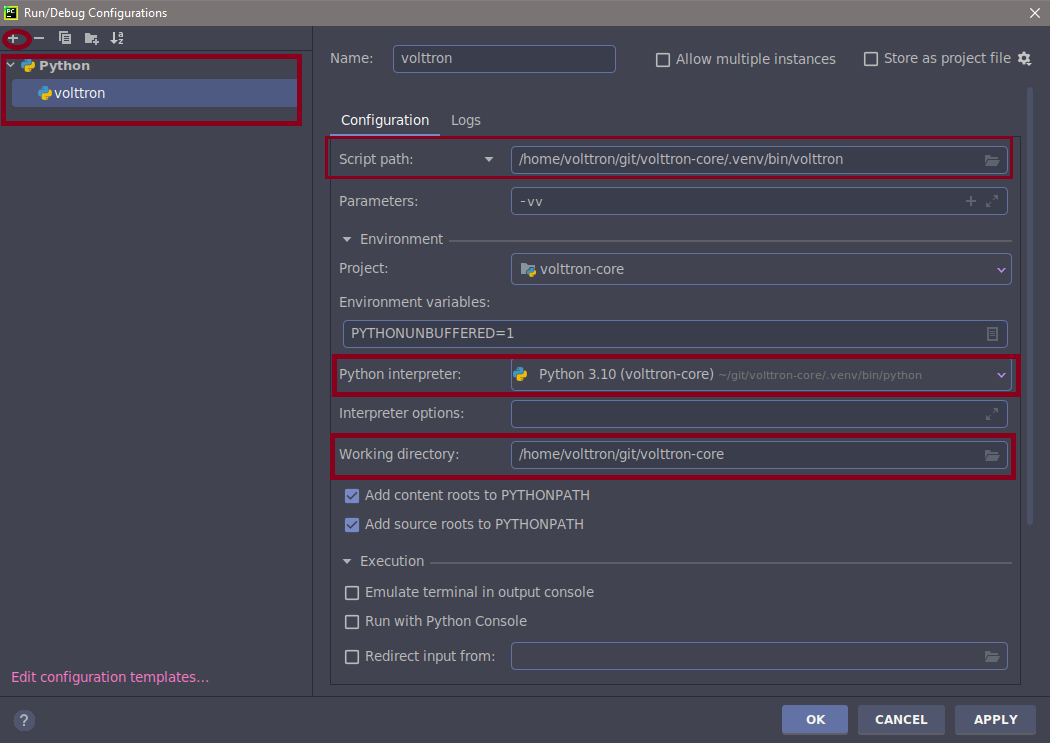The image size is (1050, 743).
Task: Open the Script path type dropdown arrow
Action: coord(489,159)
